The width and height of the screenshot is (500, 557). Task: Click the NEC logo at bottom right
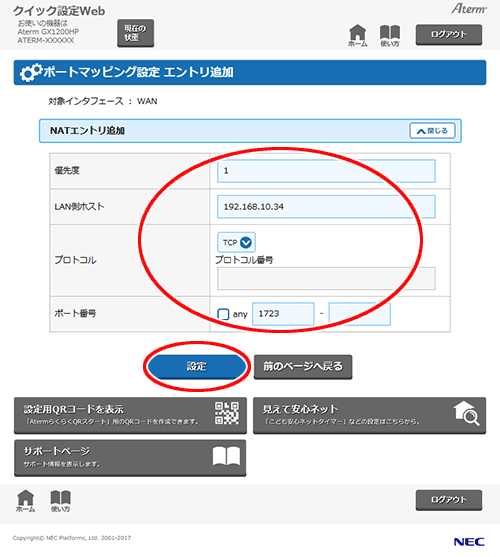pyautogui.click(x=469, y=542)
